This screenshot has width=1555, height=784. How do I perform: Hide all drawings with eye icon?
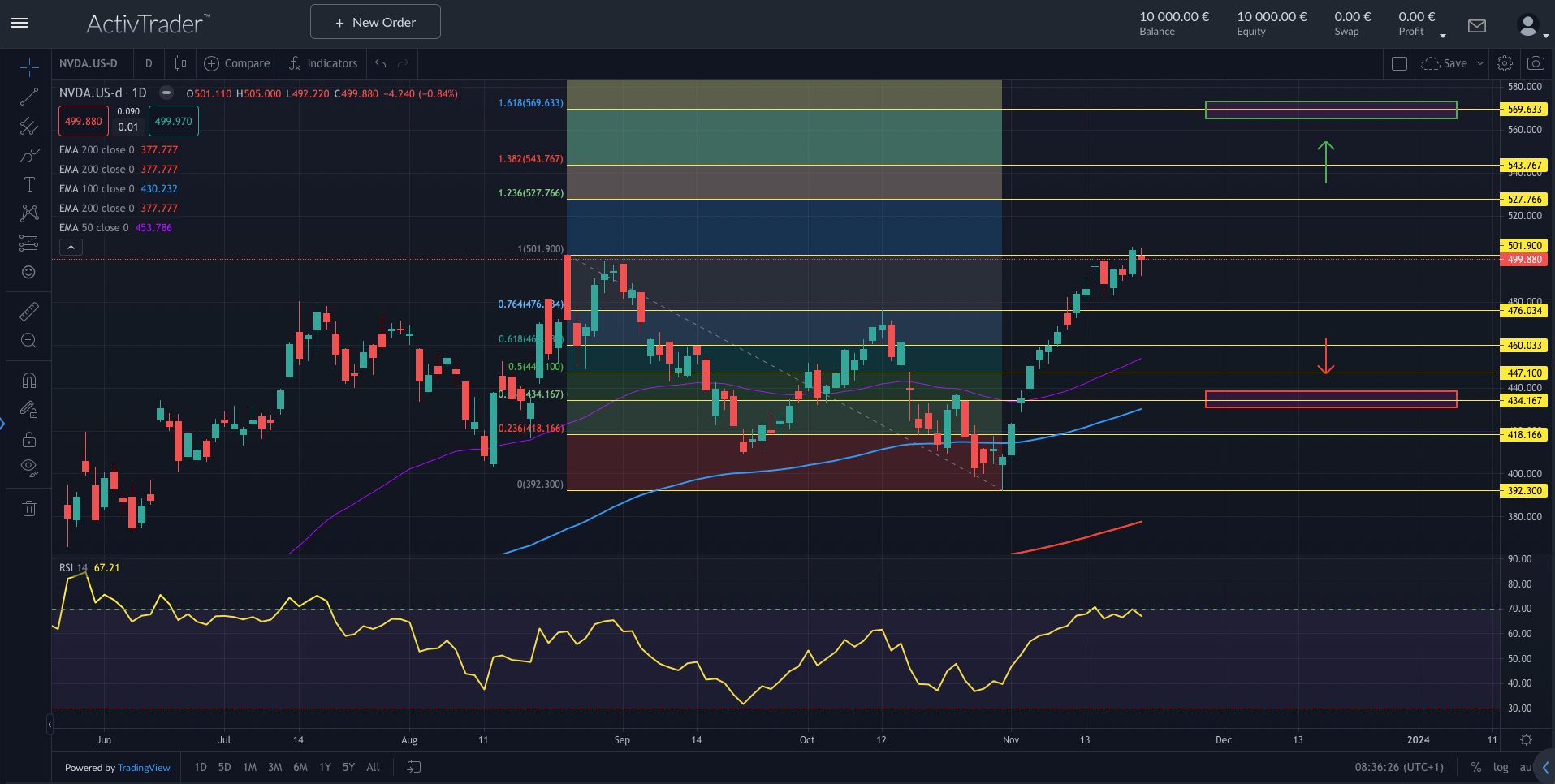click(x=29, y=467)
